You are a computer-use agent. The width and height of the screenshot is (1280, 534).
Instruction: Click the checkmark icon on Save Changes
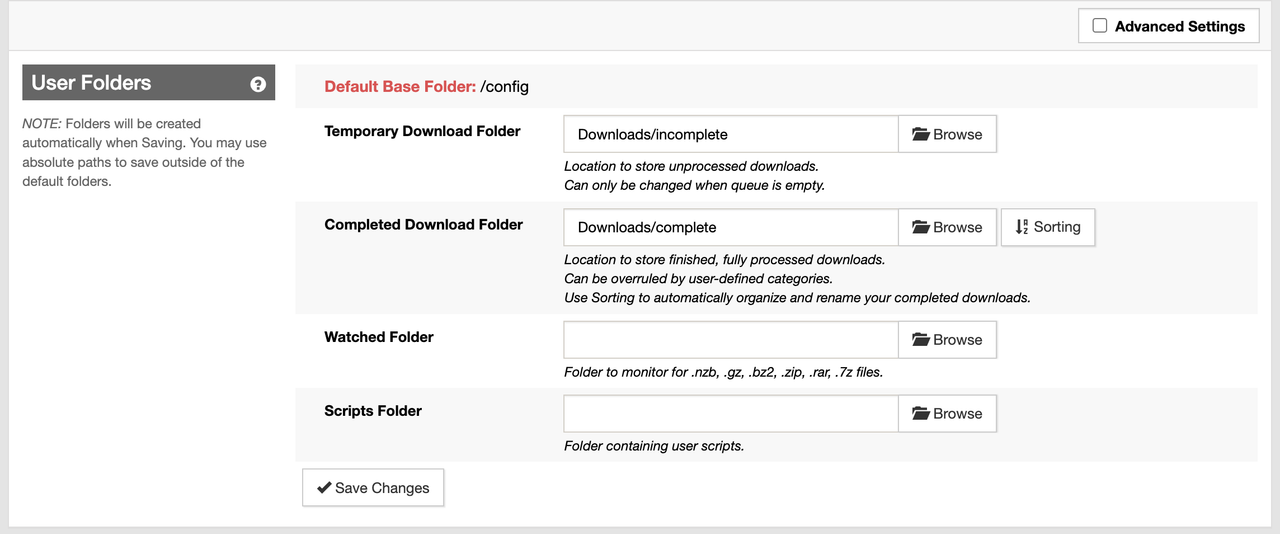[x=324, y=488]
